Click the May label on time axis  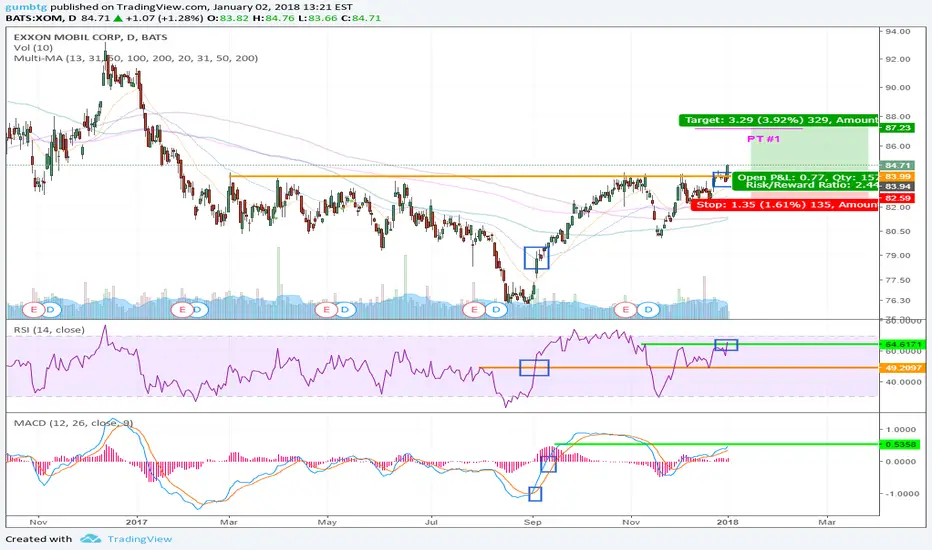327,522
